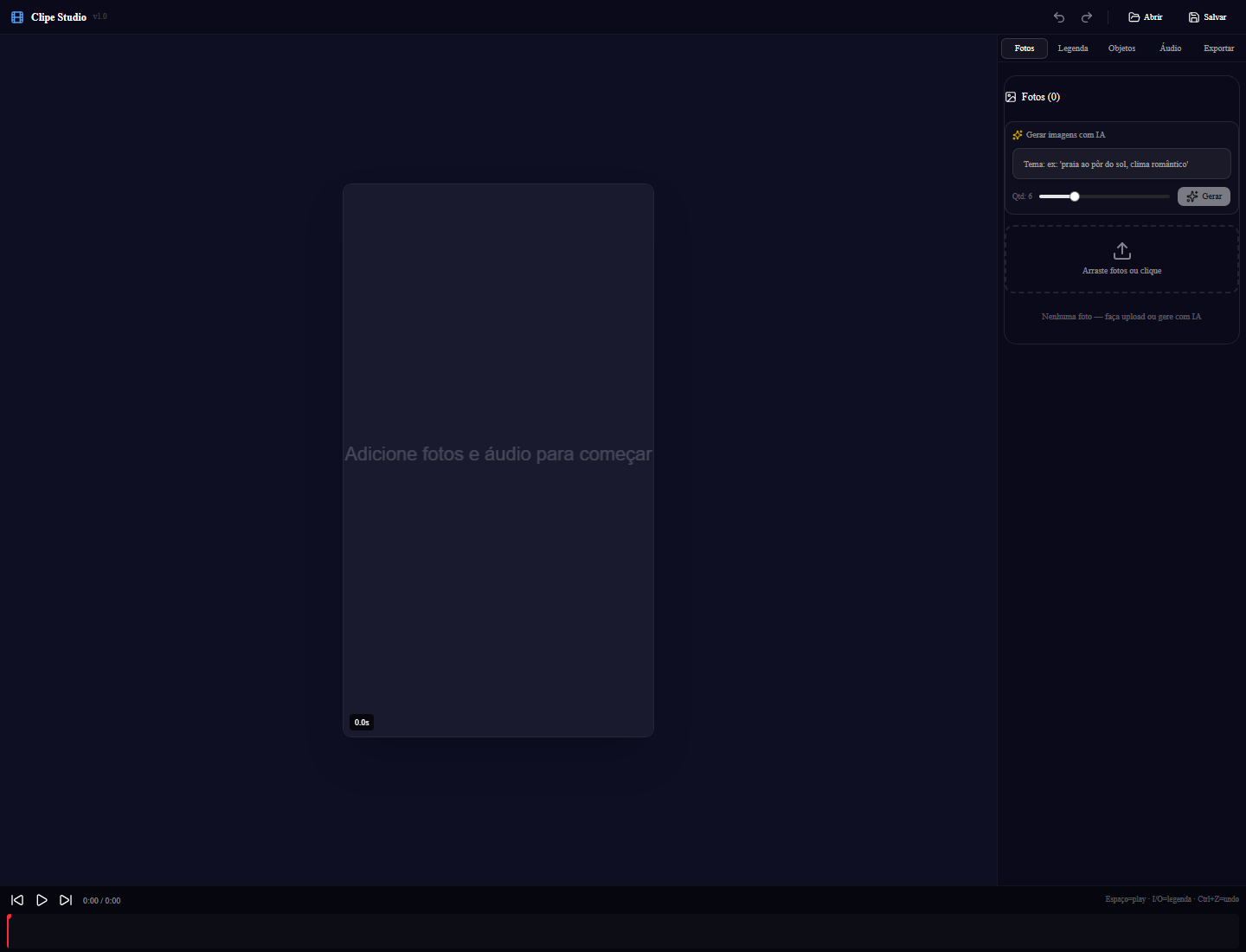Click the image icon beside the Fotos (0) heading

pyautogui.click(x=1011, y=97)
